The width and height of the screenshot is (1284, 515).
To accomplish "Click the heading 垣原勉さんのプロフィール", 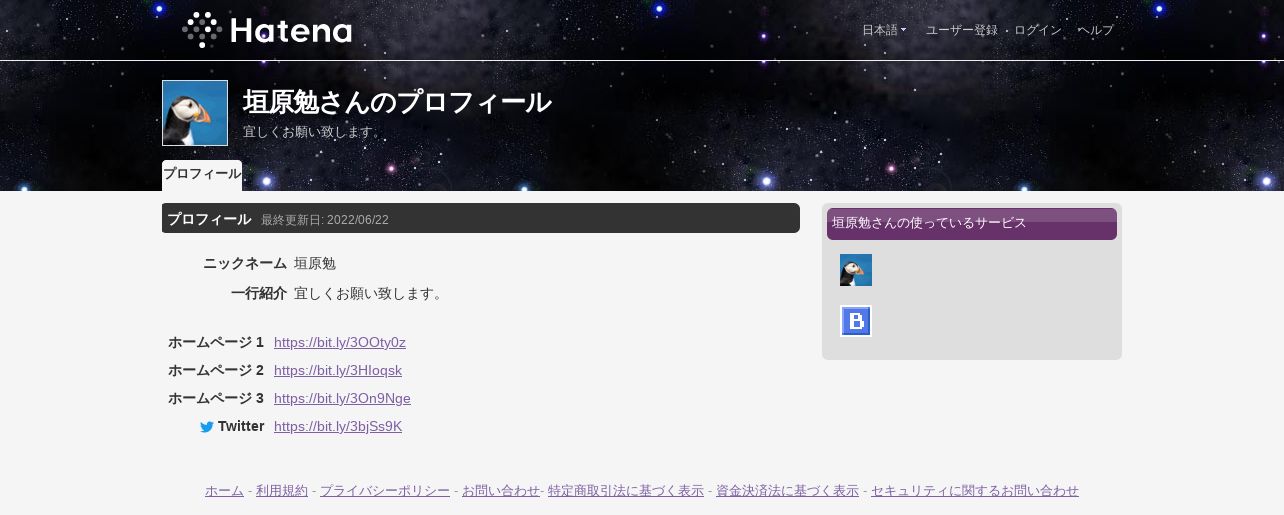I will click(x=397, y=102).
